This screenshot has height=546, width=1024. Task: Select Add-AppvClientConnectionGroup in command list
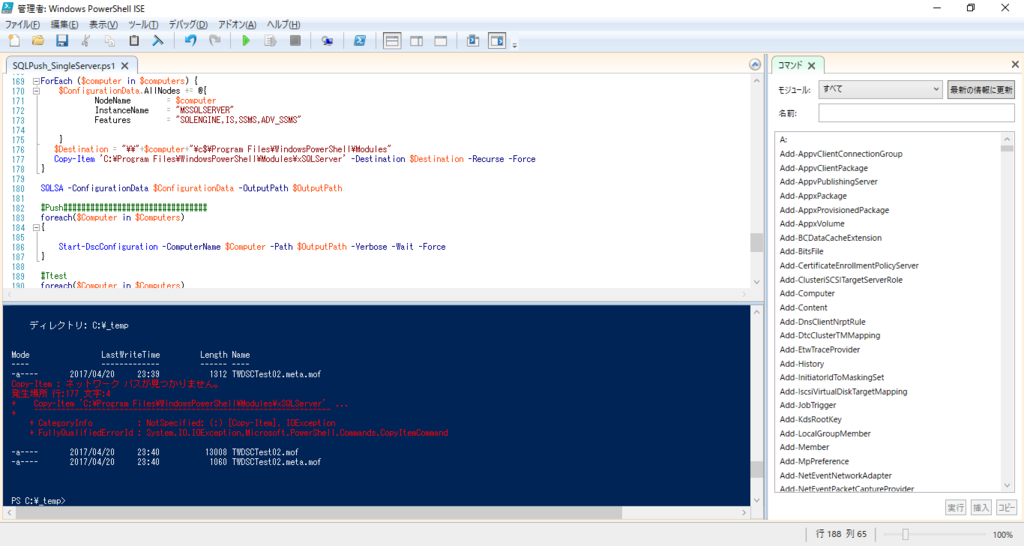point(840,154)
